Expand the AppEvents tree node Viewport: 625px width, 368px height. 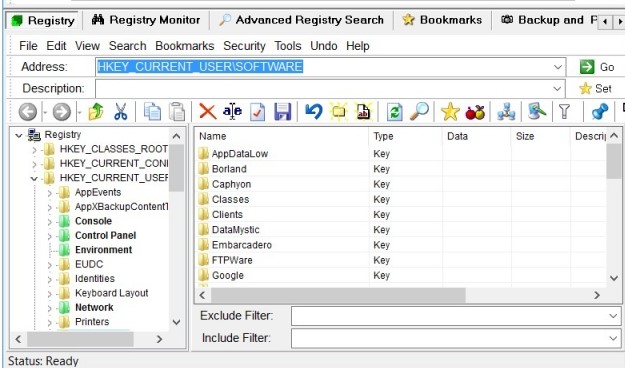[x=49, y=193]
